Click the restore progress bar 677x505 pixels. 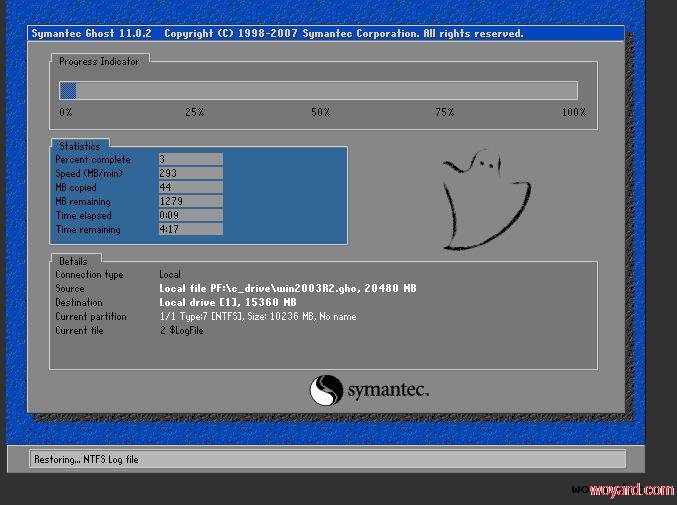pyautogui.click(x=318, y=91)
